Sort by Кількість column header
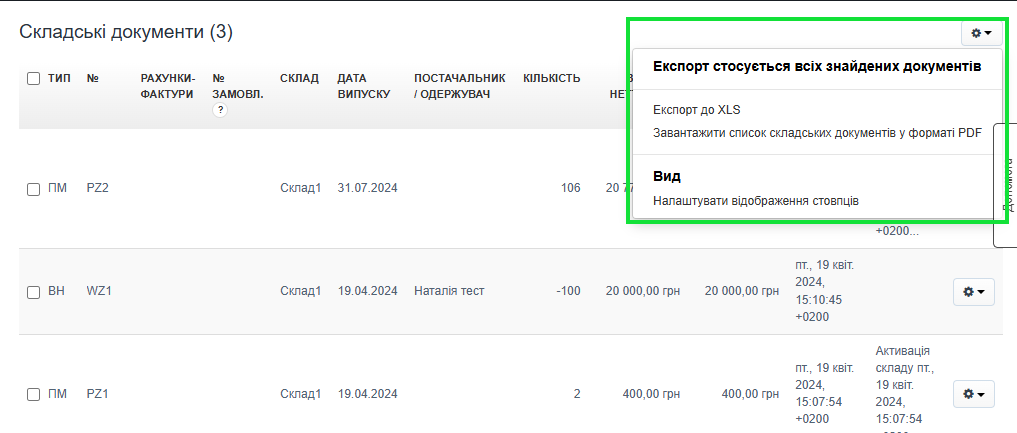 [551, 78]
